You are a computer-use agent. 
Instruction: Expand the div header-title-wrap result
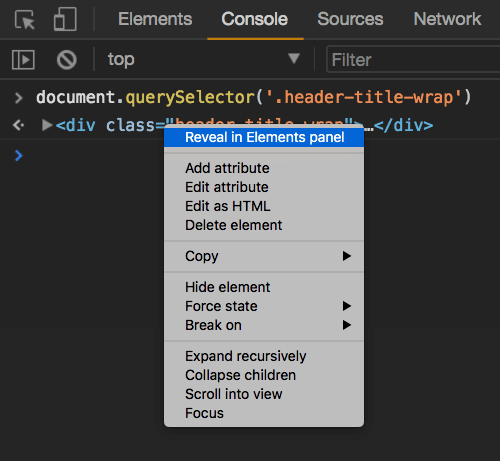click(x=47, y=125)
